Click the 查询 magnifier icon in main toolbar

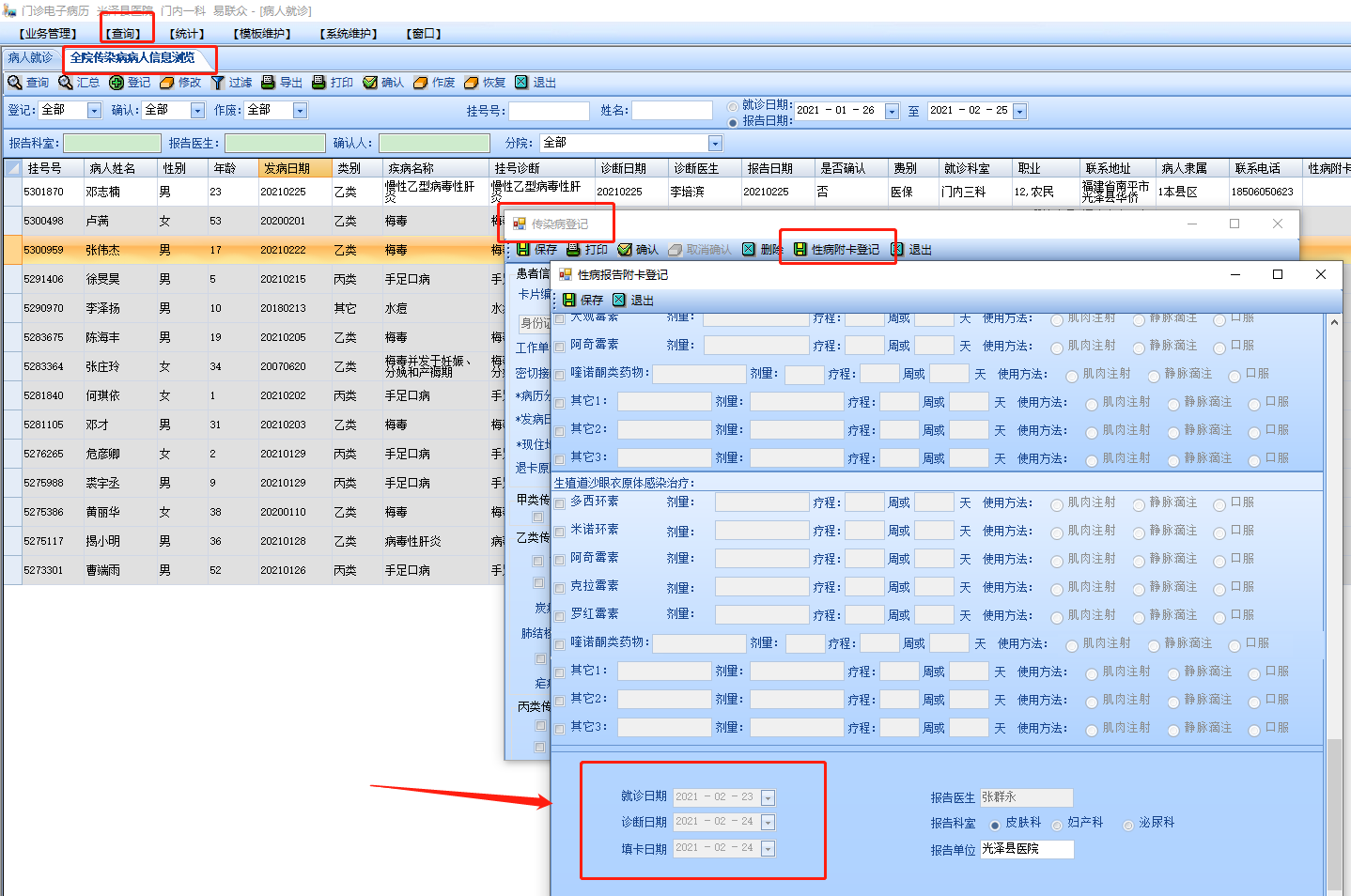15,83
